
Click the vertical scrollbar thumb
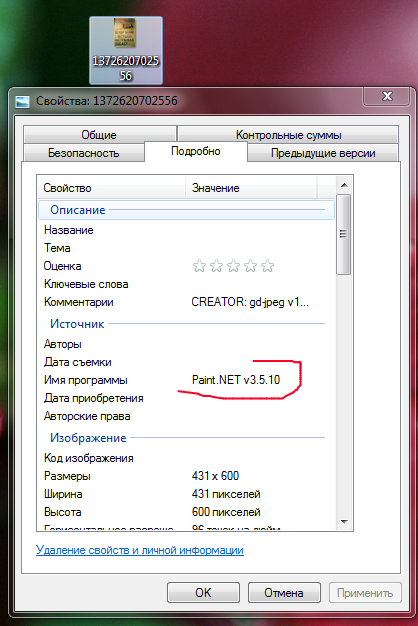coord(344,234)
